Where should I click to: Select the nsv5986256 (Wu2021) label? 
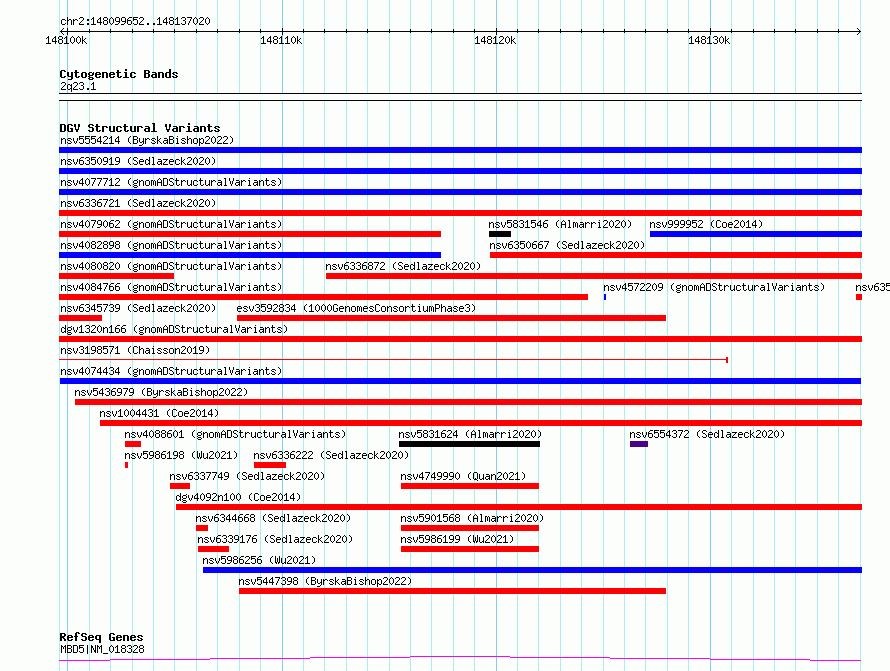click(259, 560)
